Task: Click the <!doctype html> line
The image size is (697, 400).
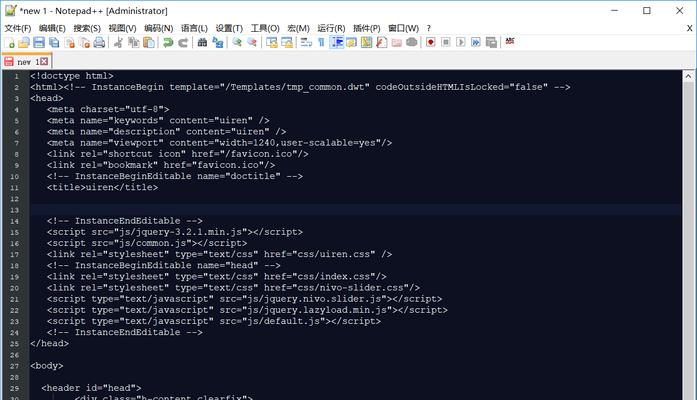Action: (x=72, y=76)
